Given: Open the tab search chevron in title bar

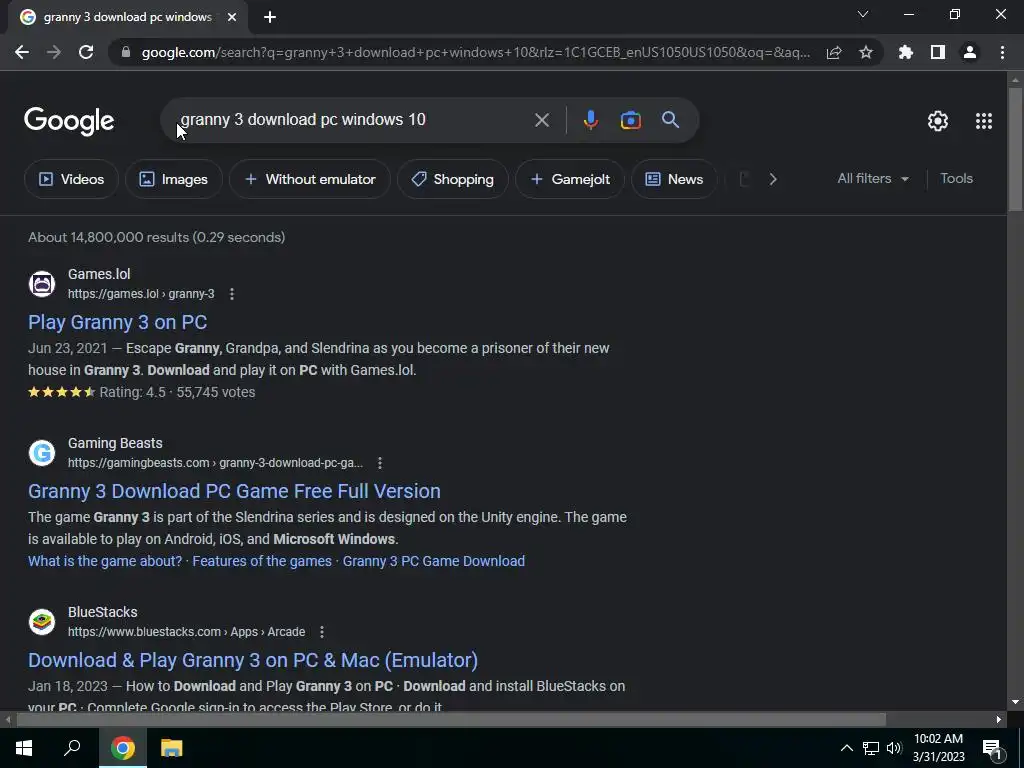Looking at the screenshot, I should (x=863, y=14).
